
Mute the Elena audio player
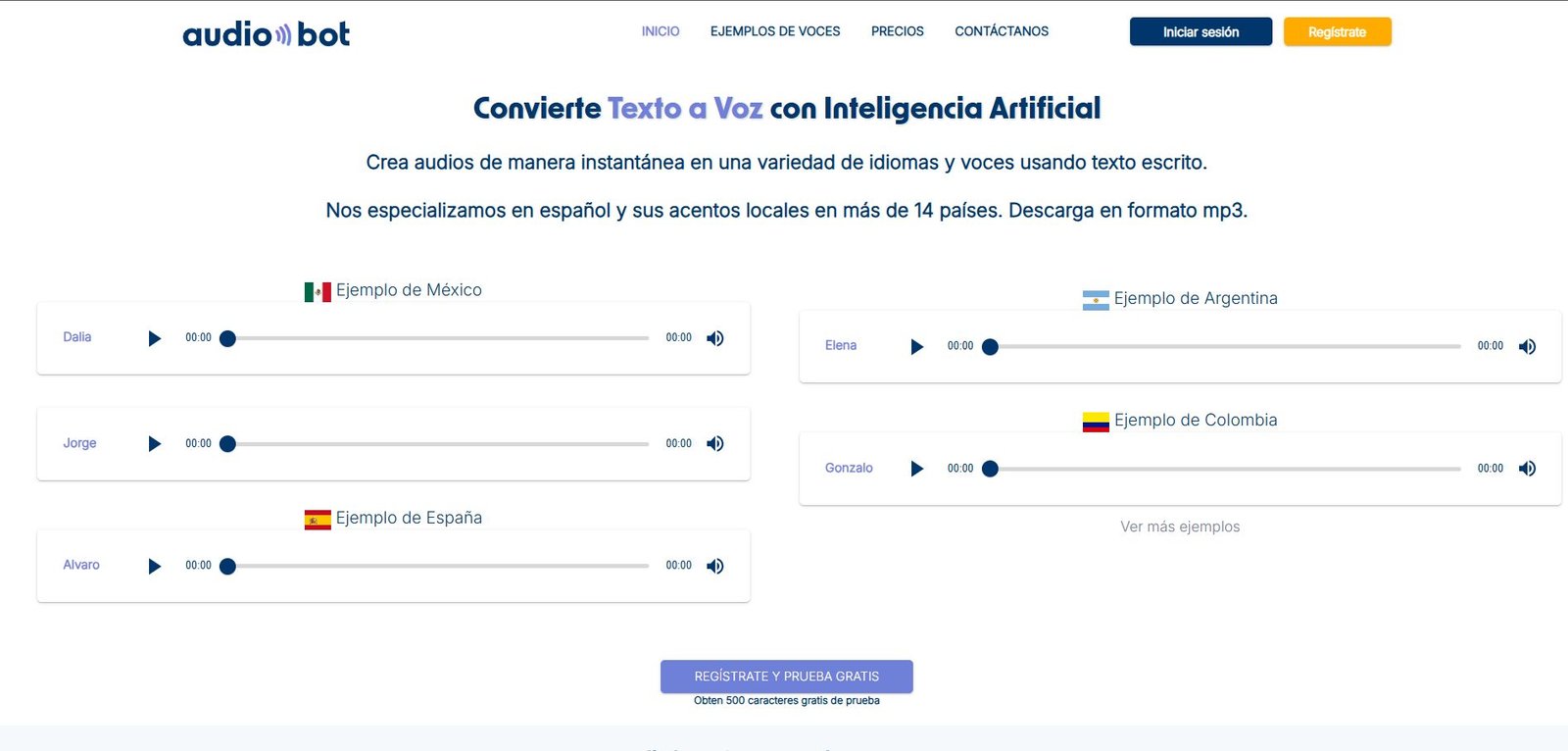[1527, 346]
